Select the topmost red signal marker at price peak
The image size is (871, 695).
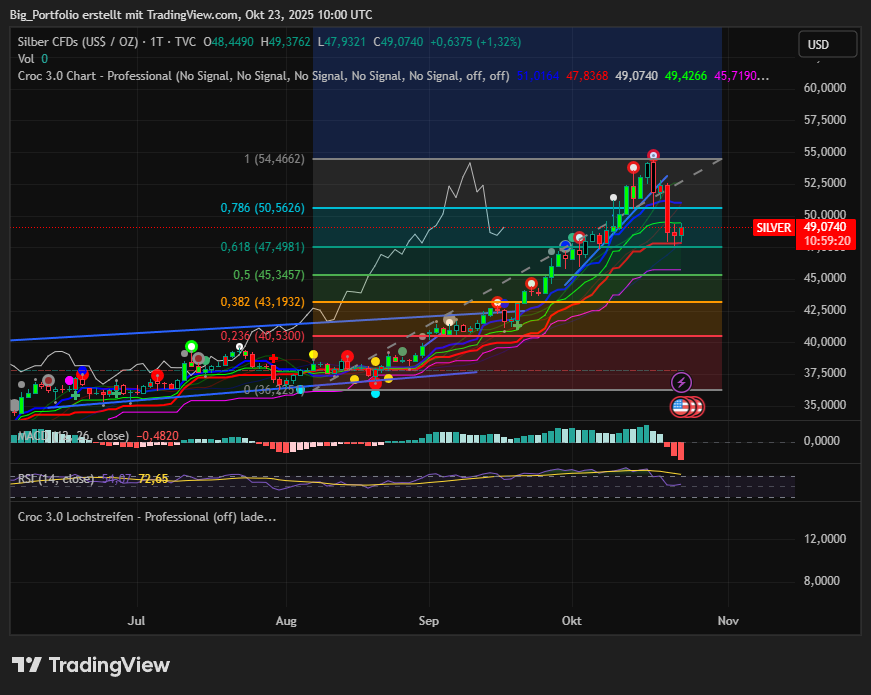[x=653, y=156]
